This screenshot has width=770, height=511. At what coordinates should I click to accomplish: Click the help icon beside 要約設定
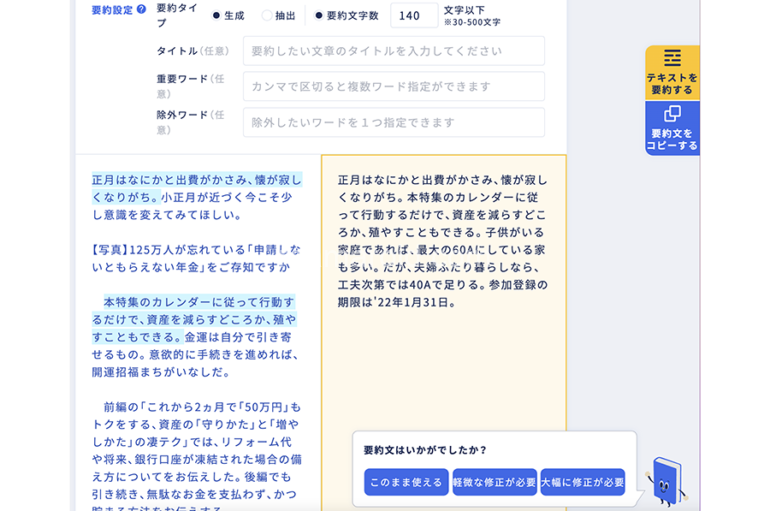[141, 10]
